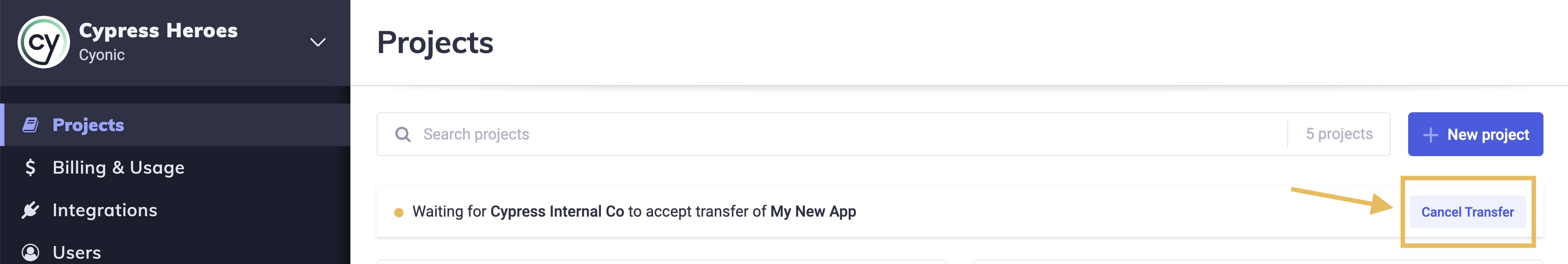Click the Users person icon in sidebar
The width and height of the screenshot is (1568, 264).
[x=29, y=251]
